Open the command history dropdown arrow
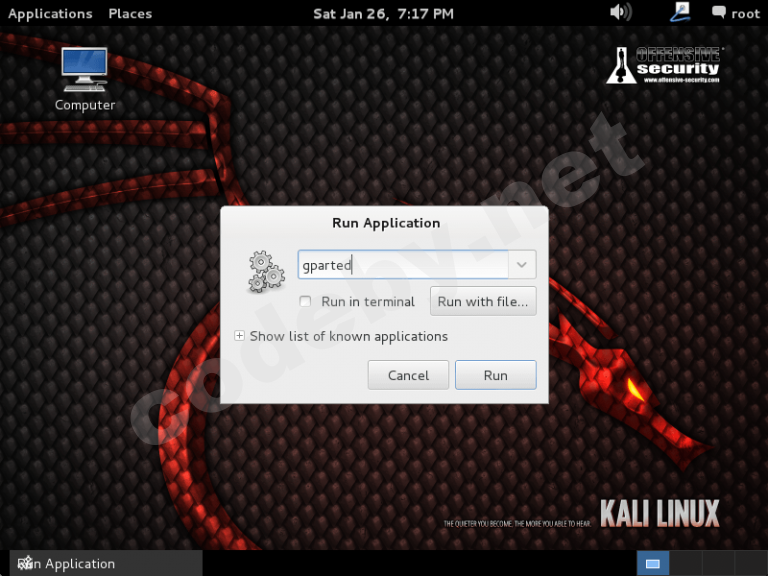Screen dimensions: 768x576 522,264
